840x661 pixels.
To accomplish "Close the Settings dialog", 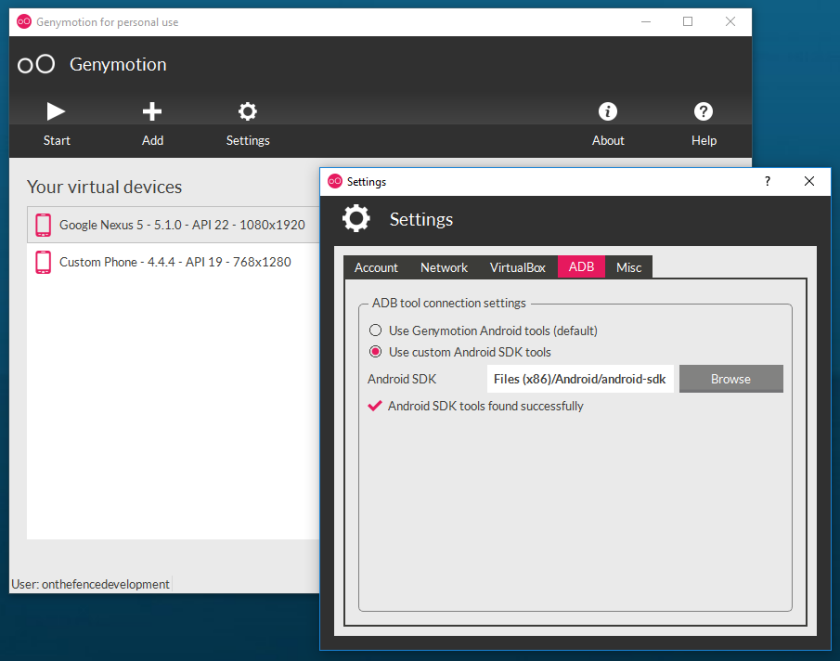I will [809, 181].
